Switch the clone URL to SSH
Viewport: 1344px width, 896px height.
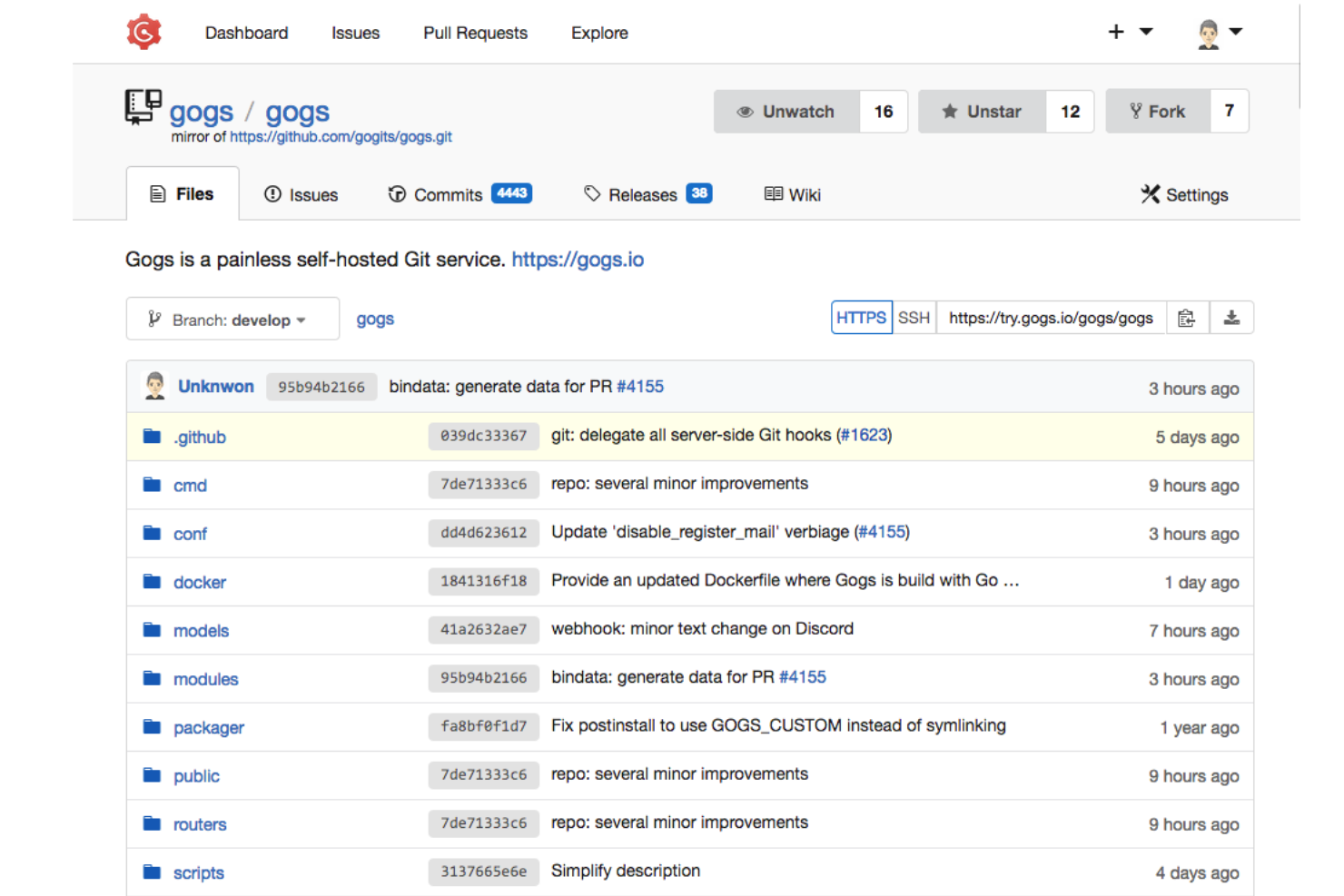click(x=914, y=318)
